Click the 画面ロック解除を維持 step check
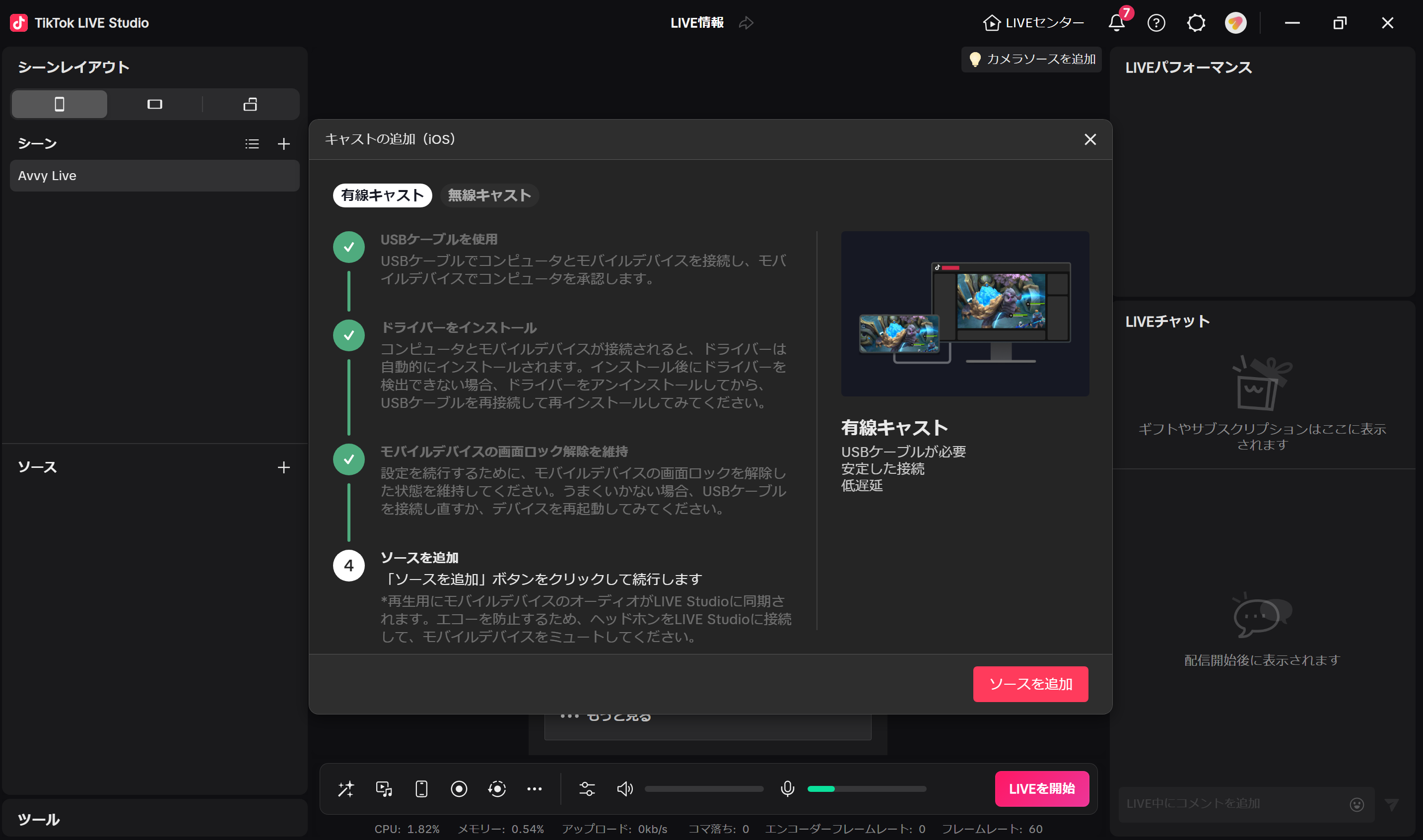1423x840 pixels. 349,459
